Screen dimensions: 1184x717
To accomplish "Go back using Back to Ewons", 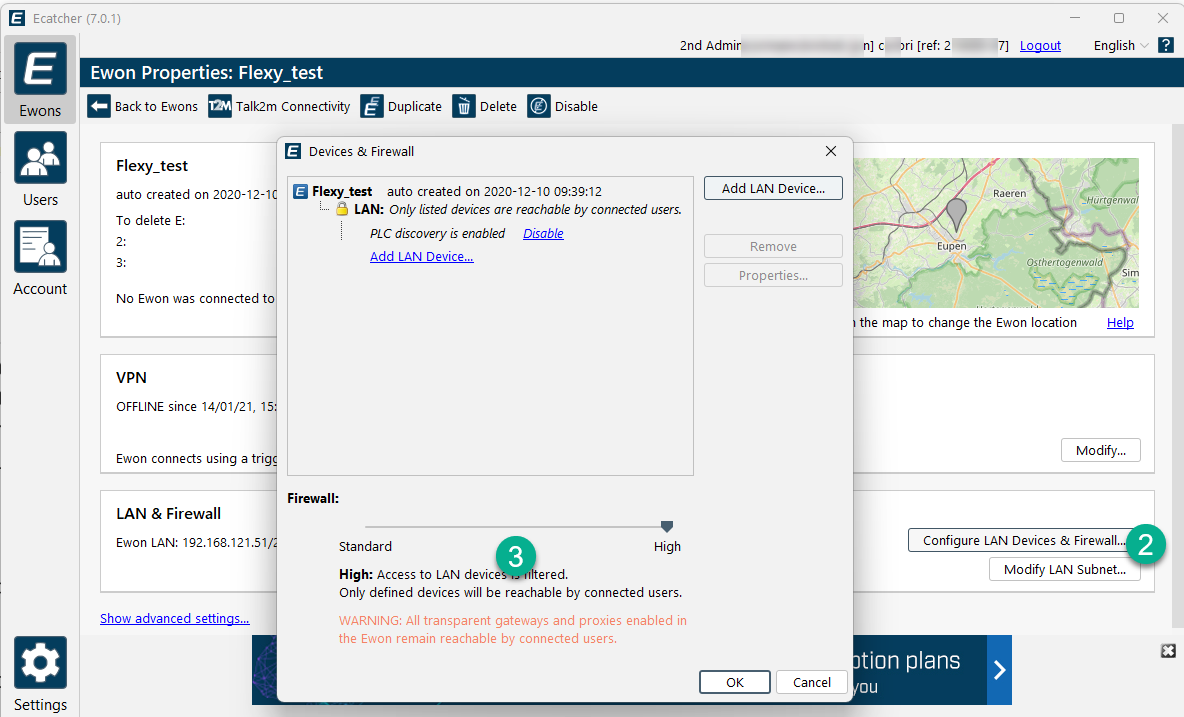I will click(x=143, y=107).
